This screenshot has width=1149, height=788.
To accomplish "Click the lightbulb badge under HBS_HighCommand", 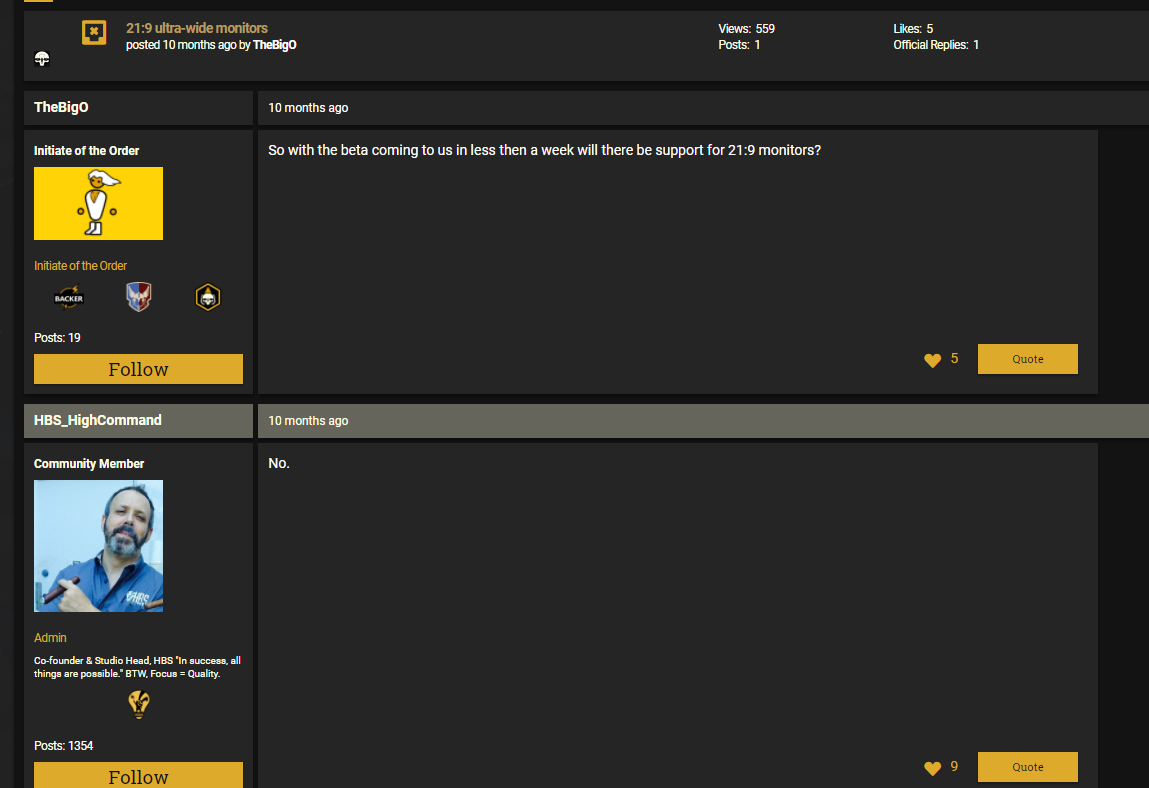I will point(139,704).
